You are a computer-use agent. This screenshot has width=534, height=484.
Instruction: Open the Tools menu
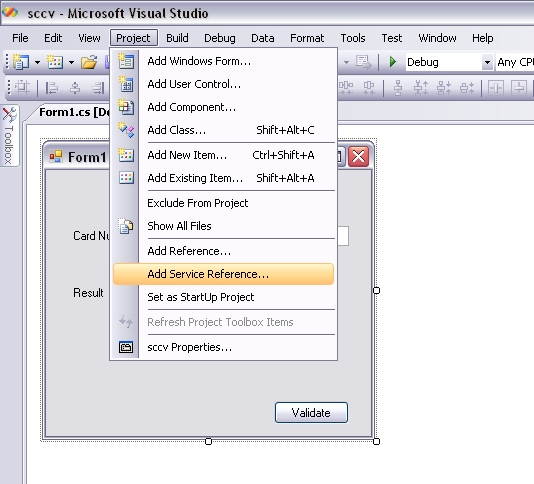(x=353, y=38)
